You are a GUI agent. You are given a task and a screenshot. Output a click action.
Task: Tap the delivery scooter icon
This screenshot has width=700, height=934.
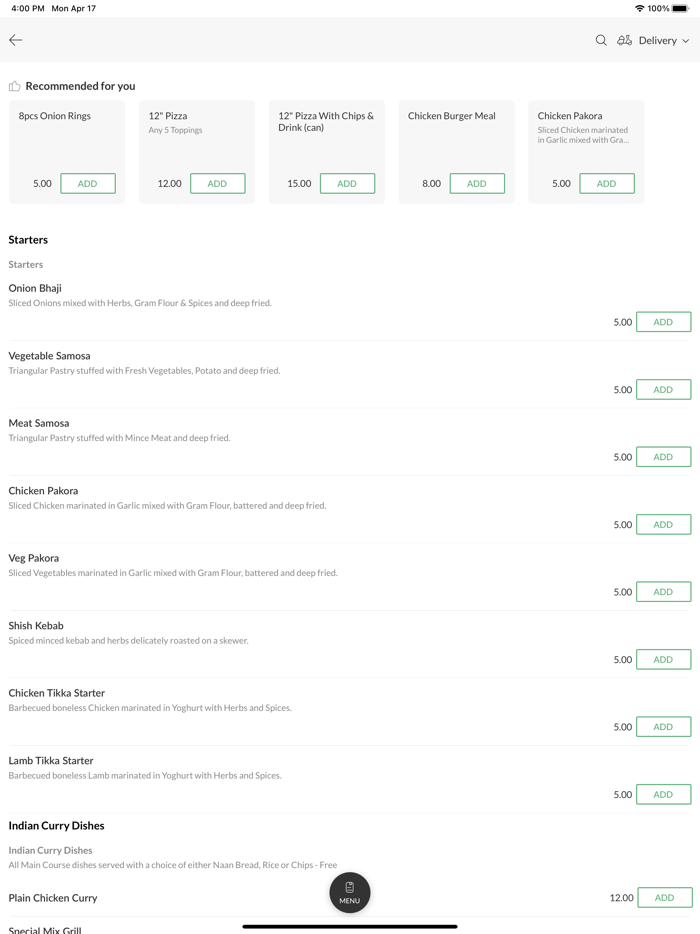624,40
